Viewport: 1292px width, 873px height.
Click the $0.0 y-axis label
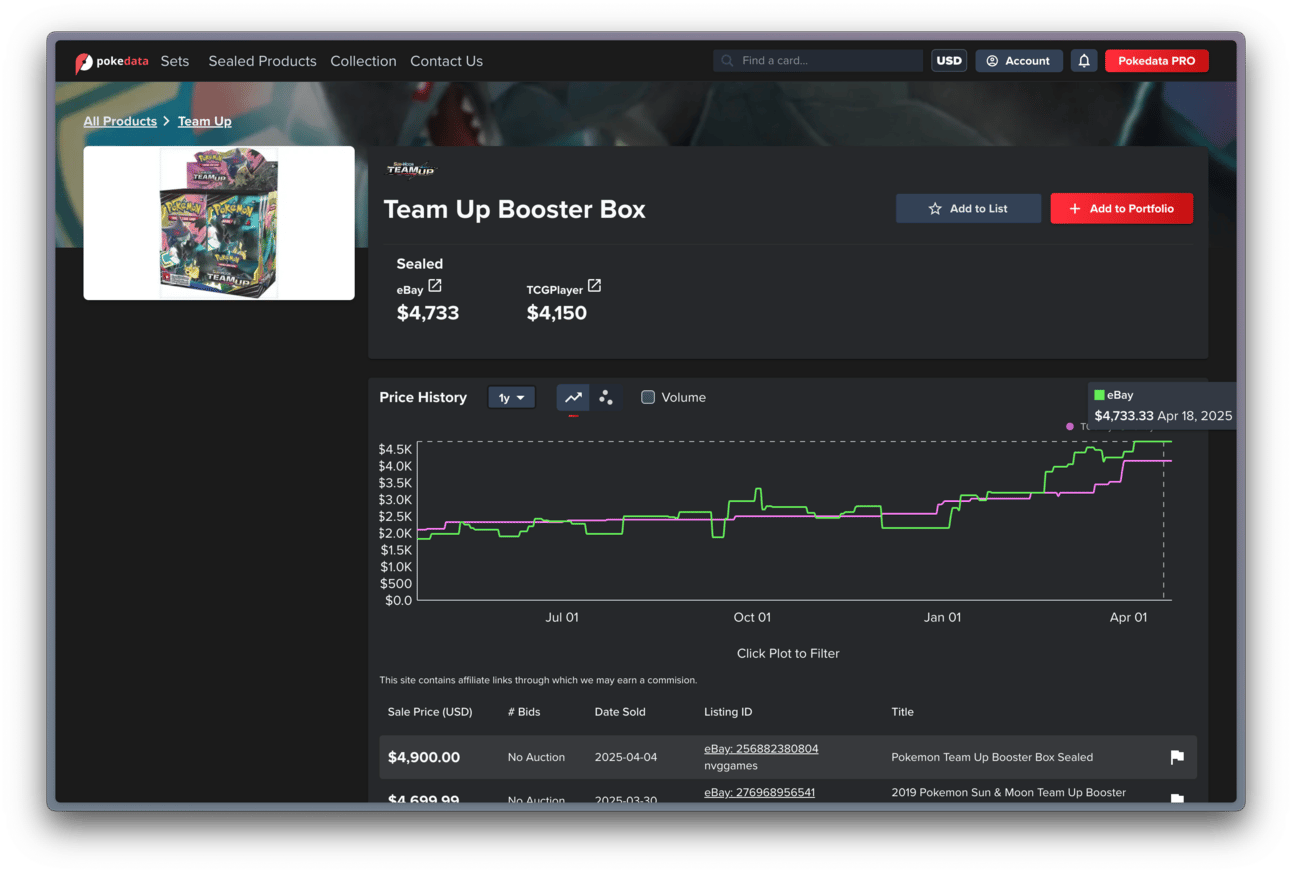point(398,600)
